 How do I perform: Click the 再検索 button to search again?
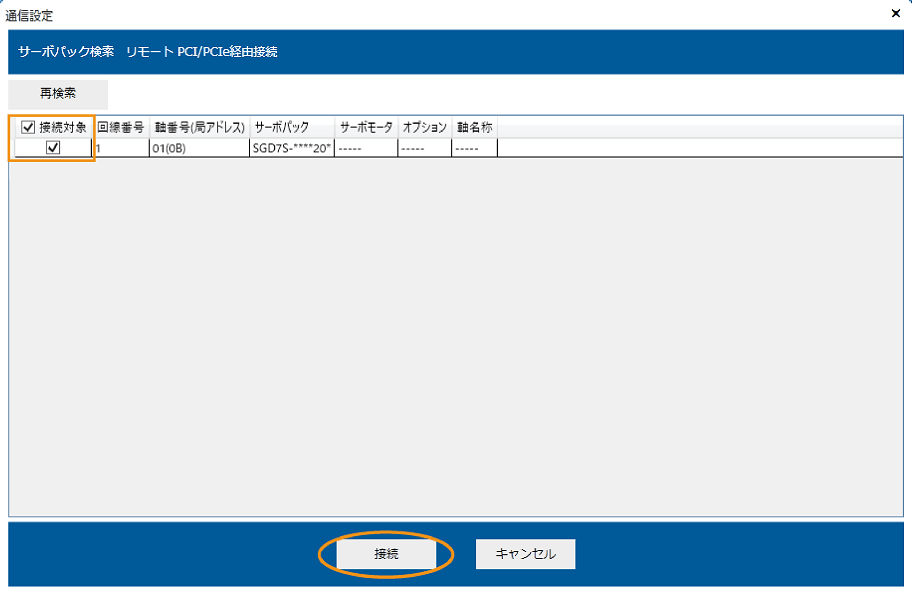(56, 94)
